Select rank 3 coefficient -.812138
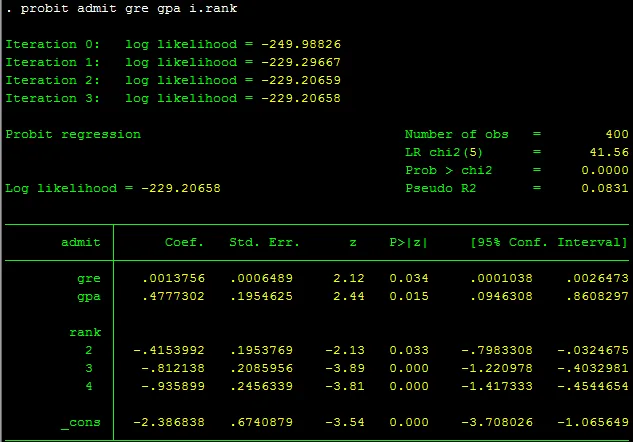The height and width of the screenshot is (442, 633). [x=173, y=368]
